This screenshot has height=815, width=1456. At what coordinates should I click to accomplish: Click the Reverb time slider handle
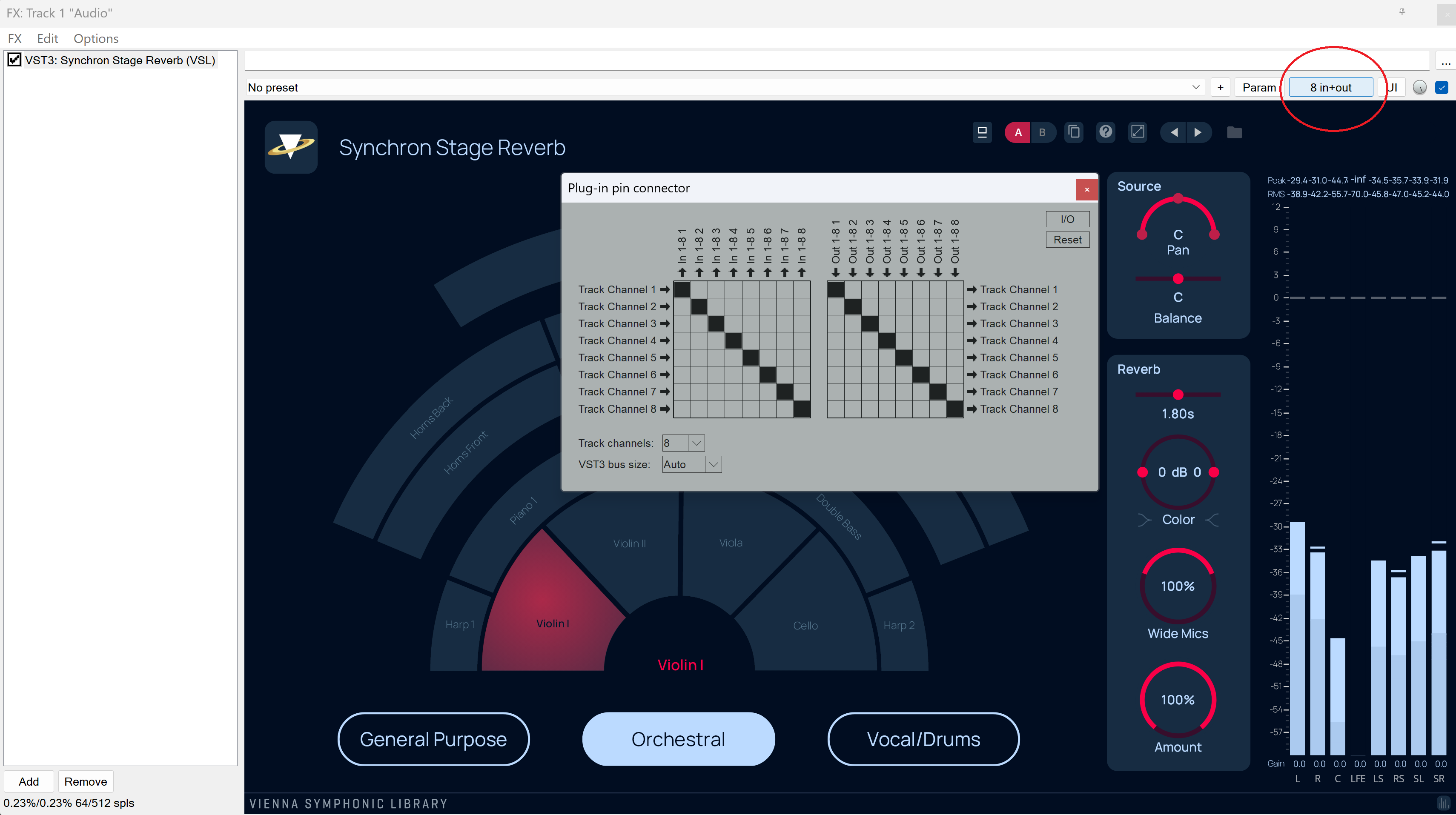click(x=1178, y=395)
